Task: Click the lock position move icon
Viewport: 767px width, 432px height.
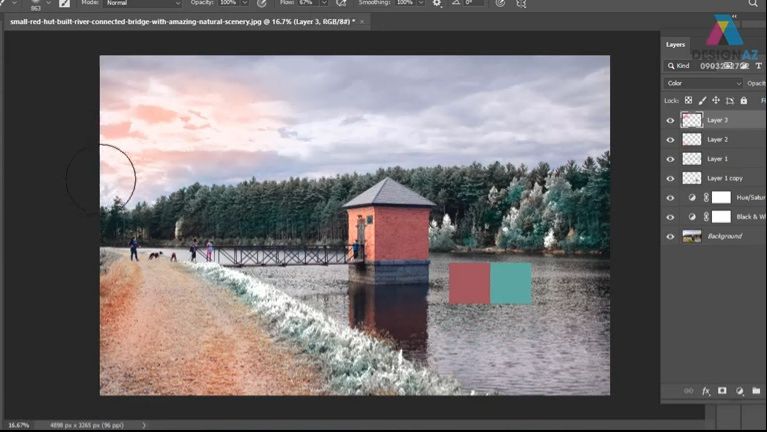Action: [716, 100]
